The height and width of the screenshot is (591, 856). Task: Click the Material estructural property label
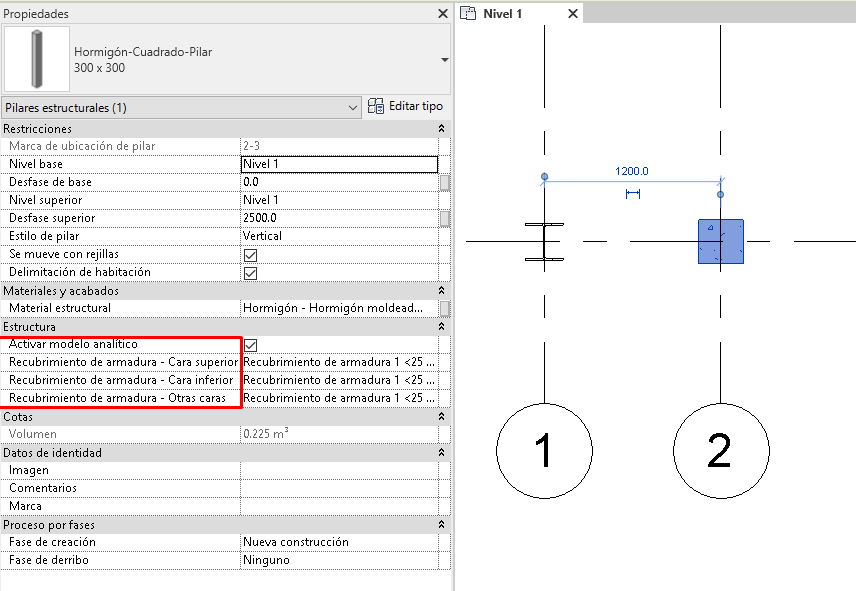(x=60, y=308)
